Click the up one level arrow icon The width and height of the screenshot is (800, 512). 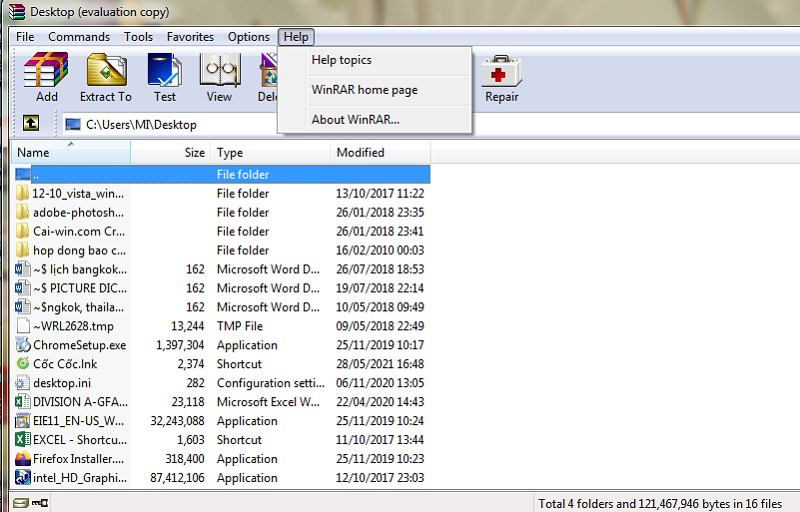pos(31,123)
